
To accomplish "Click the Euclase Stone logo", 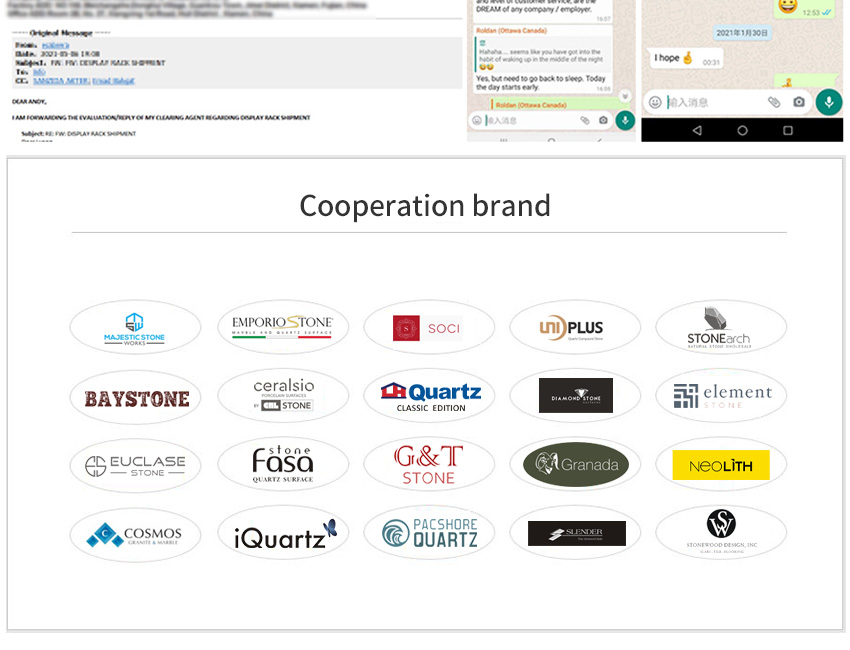I will point(135,466).
